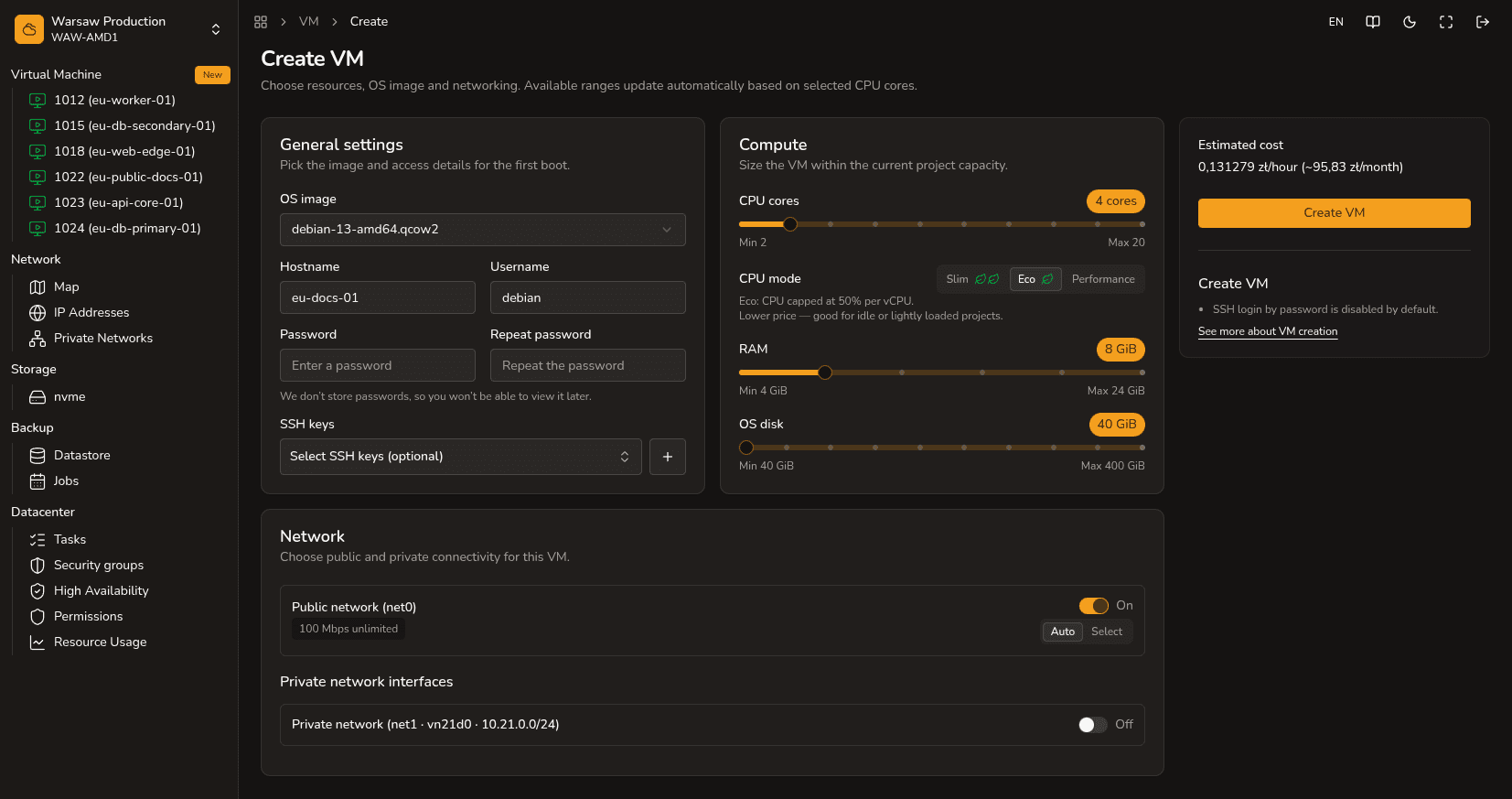Toggle Public network (net0) switch

pyautogui.click(x=1094, y=606)
